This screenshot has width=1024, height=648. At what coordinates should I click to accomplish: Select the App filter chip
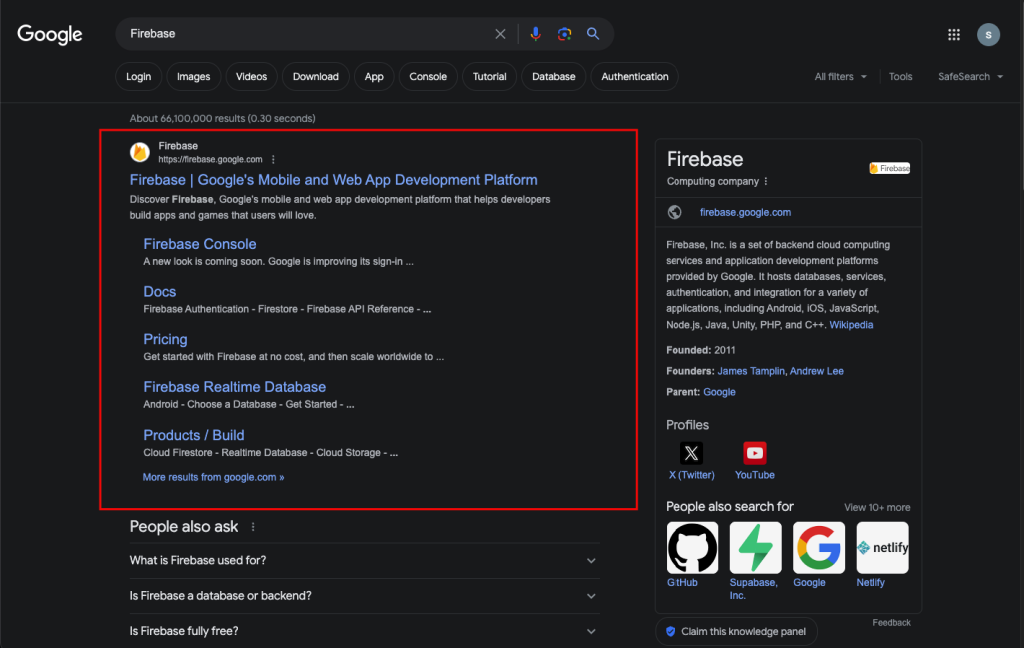(374, 76)
